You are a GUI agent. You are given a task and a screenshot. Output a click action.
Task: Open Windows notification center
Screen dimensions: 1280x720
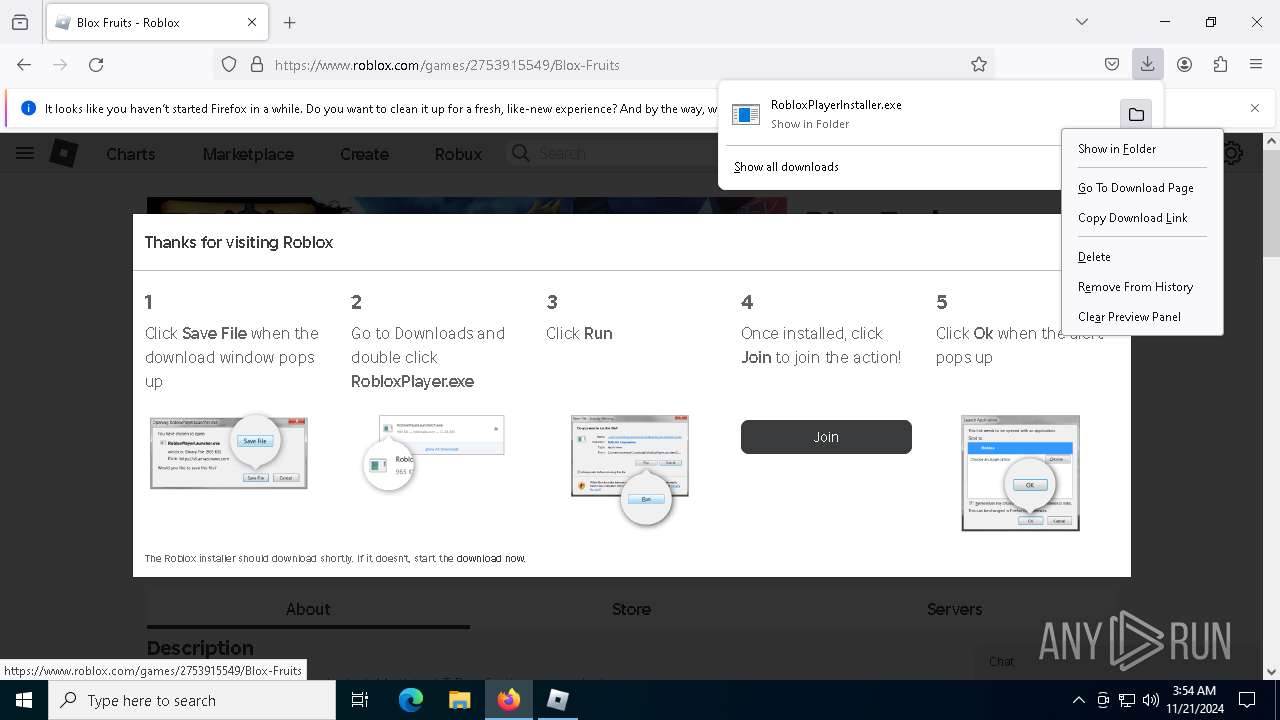1247,700
